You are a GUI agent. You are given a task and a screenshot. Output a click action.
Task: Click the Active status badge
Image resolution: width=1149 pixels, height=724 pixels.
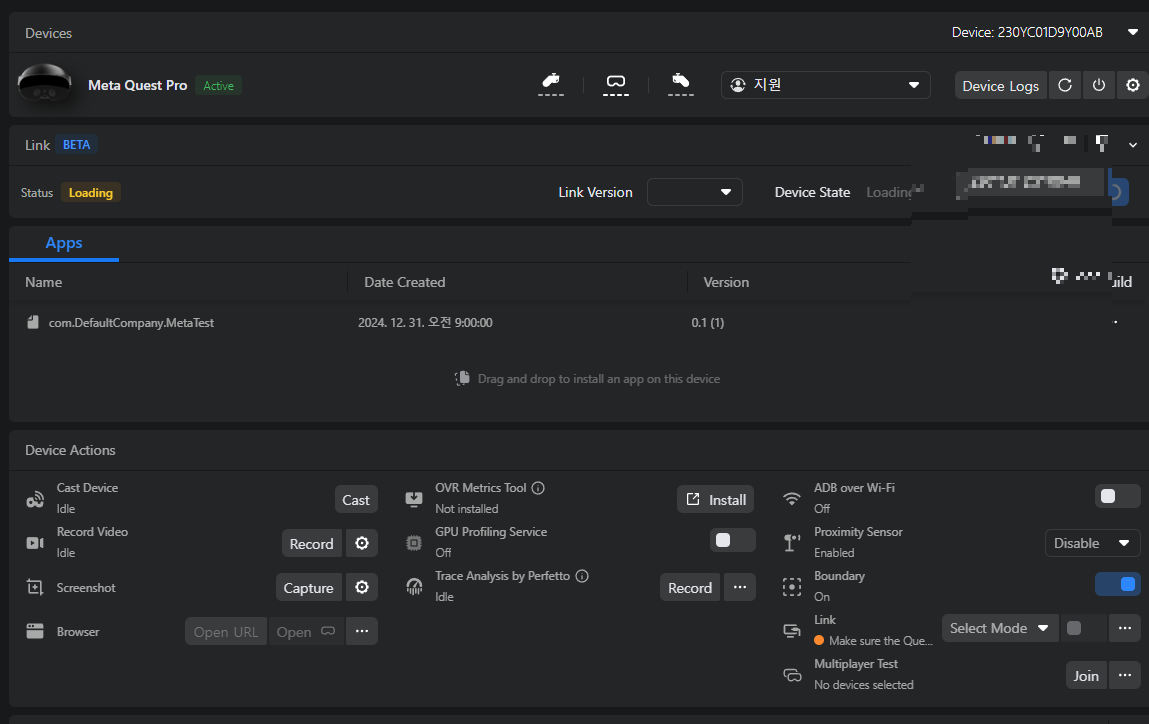coord(218,85)
